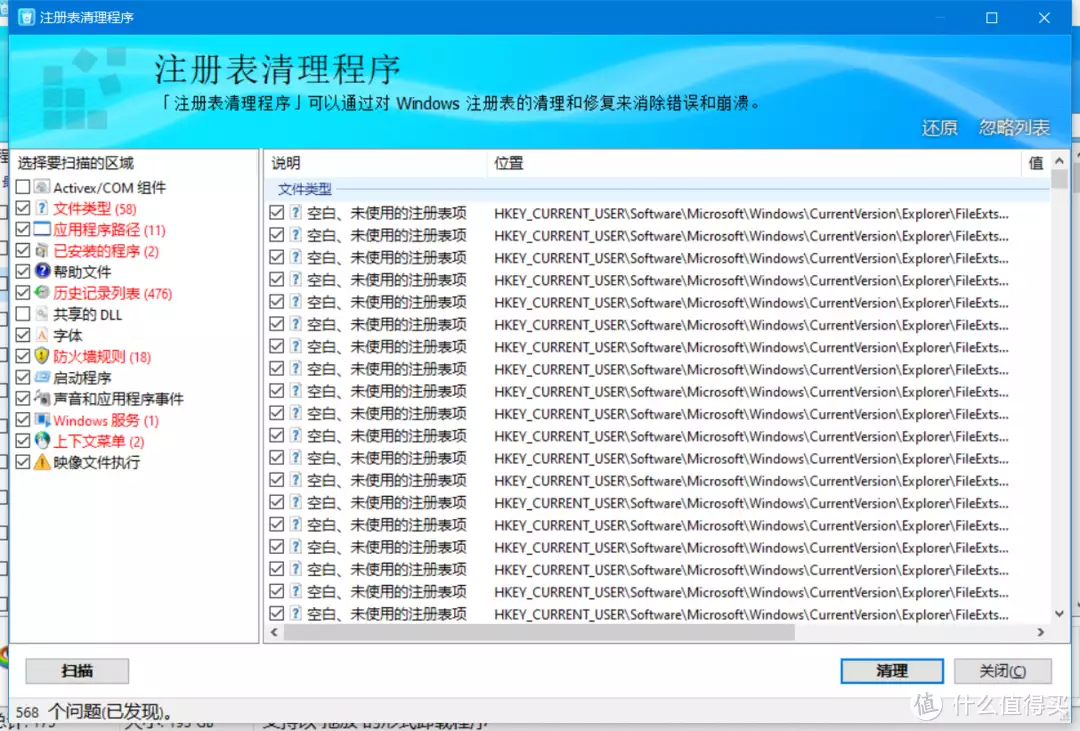This screenshot has height=731, width=1080.
Task: Uncheck the 防火墙规则 (18) checkbox
Action: click(x=23, y=356)
